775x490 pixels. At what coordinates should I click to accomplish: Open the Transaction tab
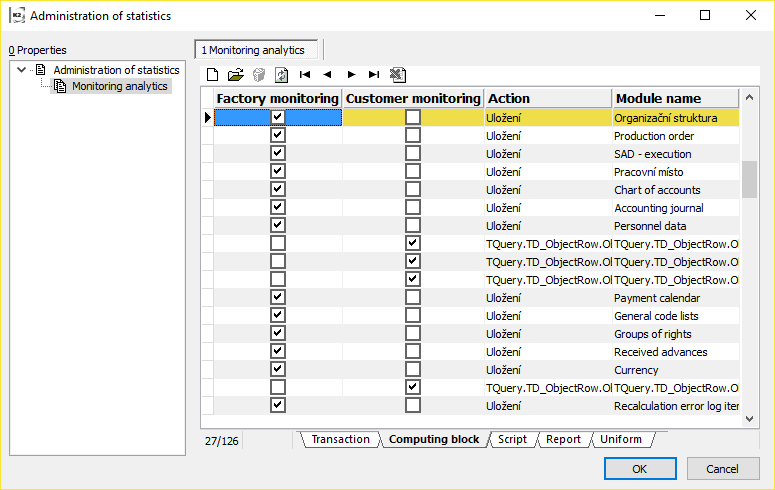340,439
